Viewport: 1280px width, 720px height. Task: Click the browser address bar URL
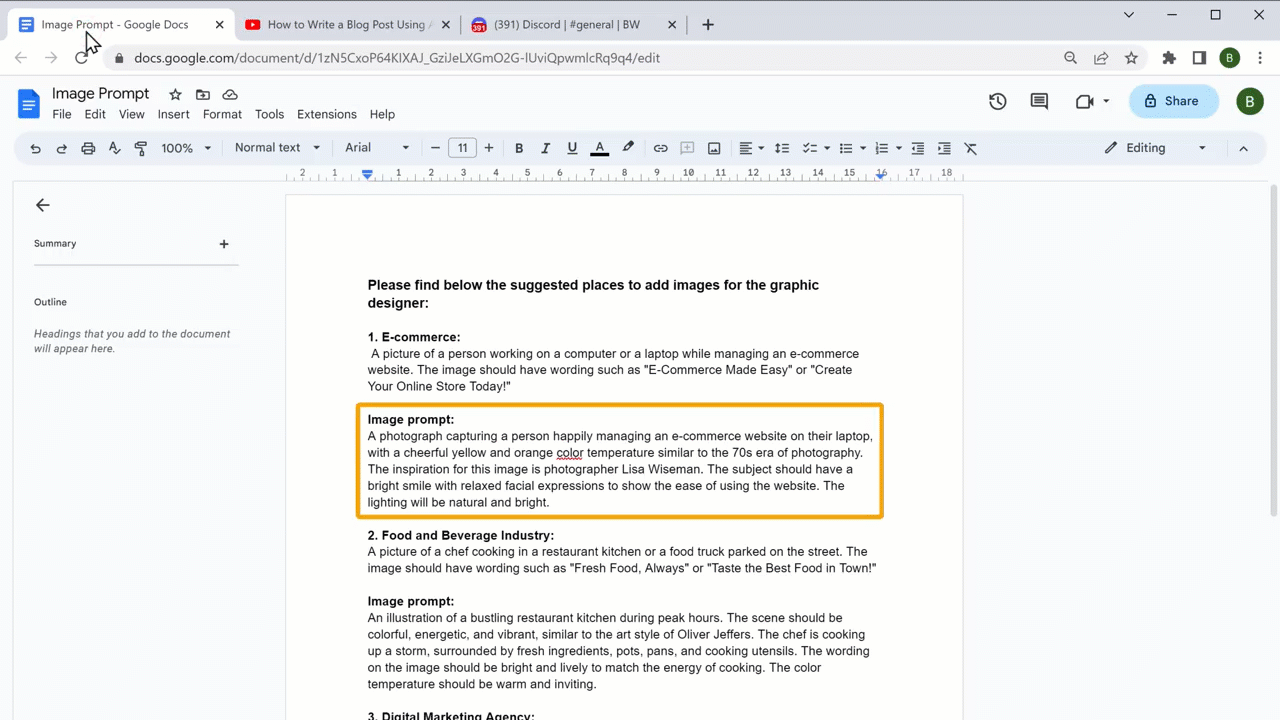[397, 58]
